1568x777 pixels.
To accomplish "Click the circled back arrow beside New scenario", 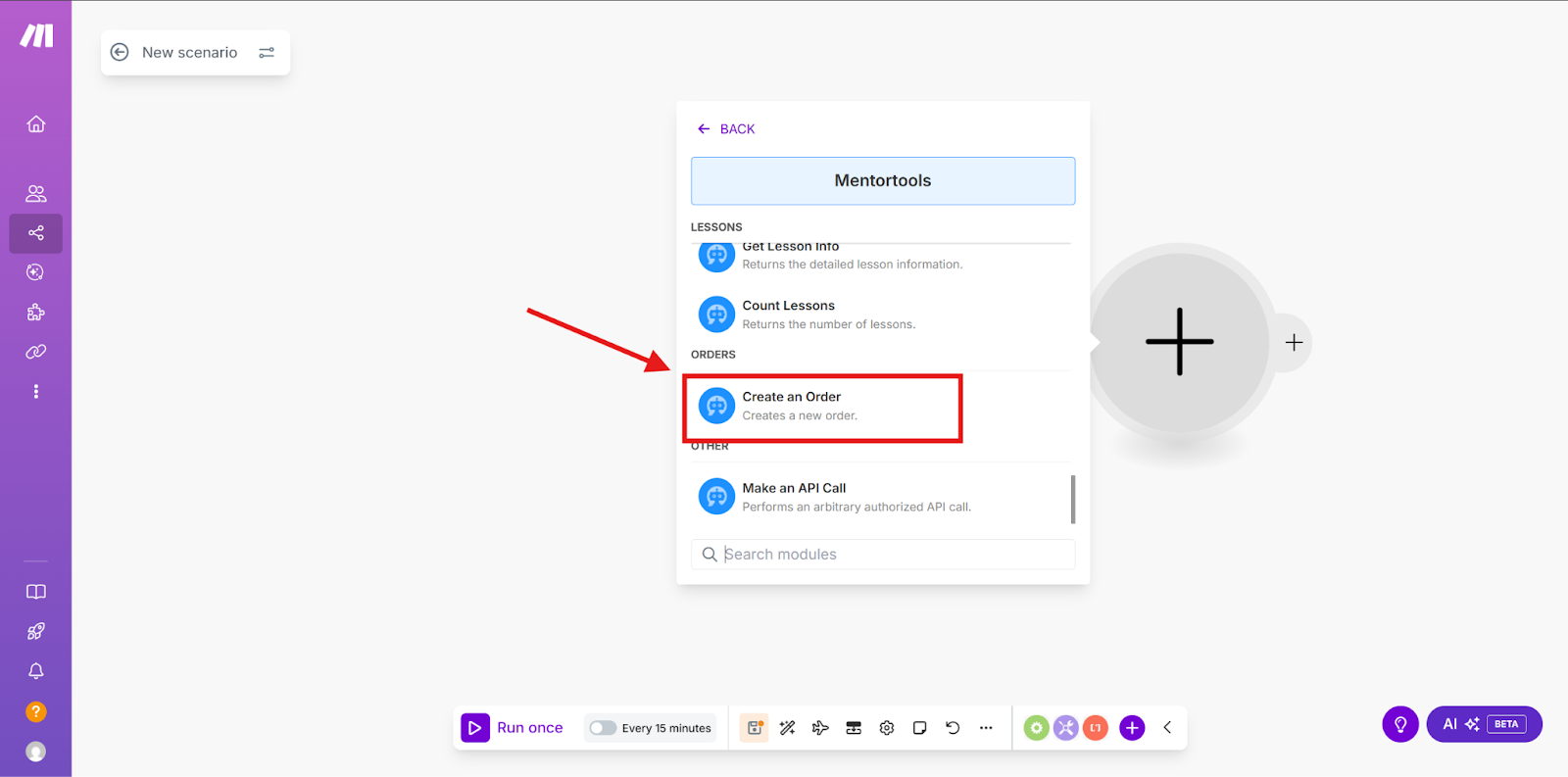I will pyautogui.click(x=120, y=52).
